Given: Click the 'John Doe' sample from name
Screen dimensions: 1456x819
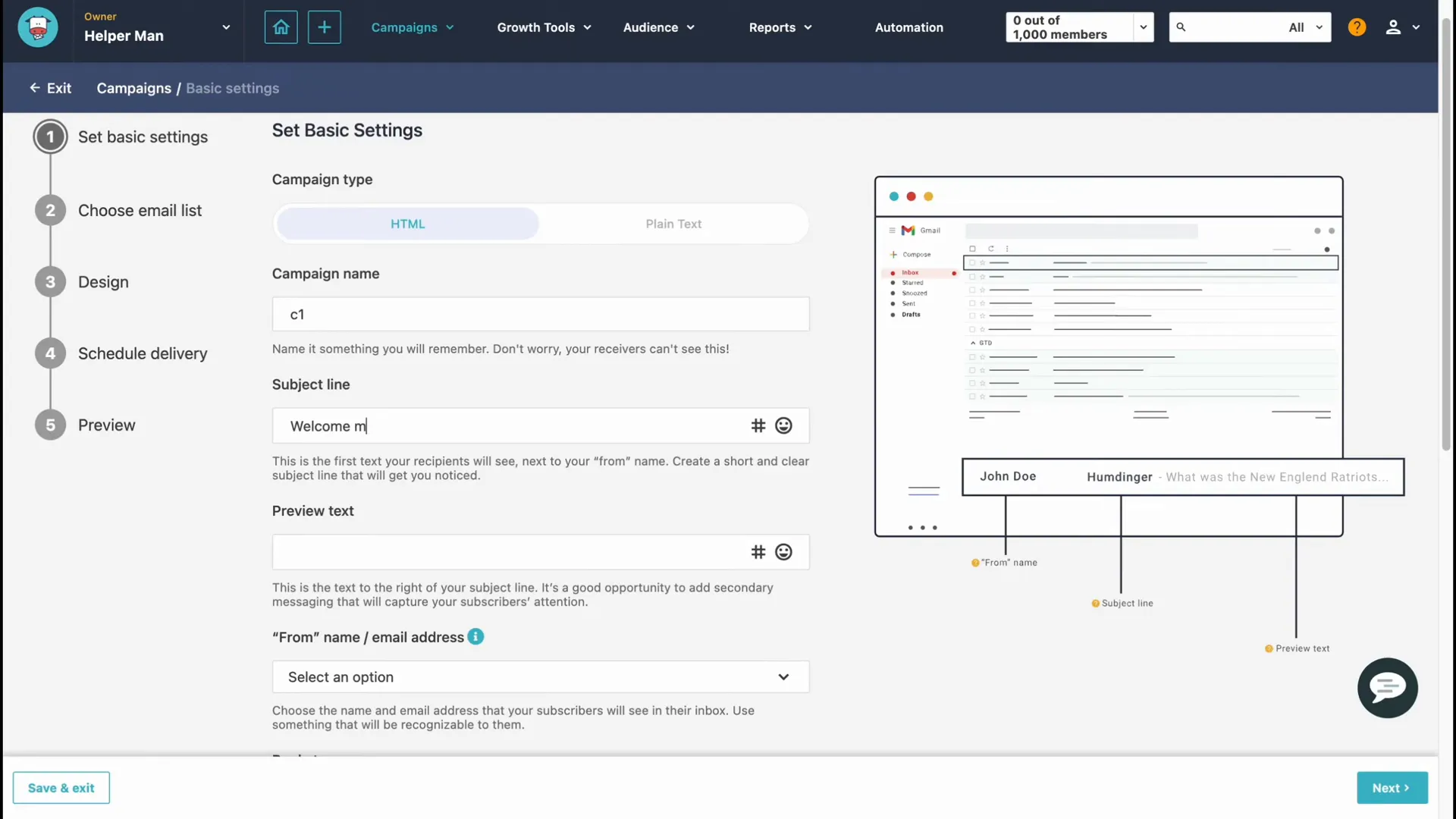Looking at the screenshot, I should point(1008,476).
